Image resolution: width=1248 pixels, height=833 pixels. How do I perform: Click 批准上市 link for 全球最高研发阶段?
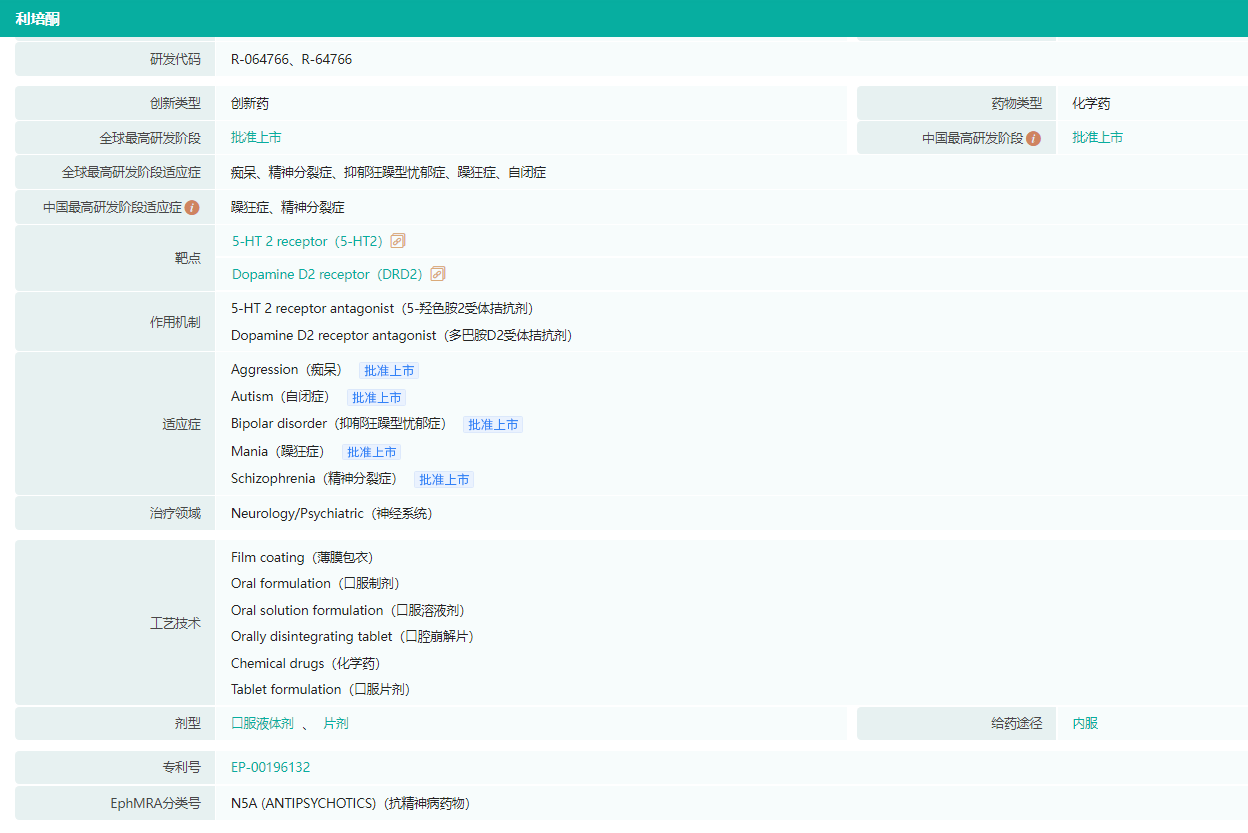256,138
